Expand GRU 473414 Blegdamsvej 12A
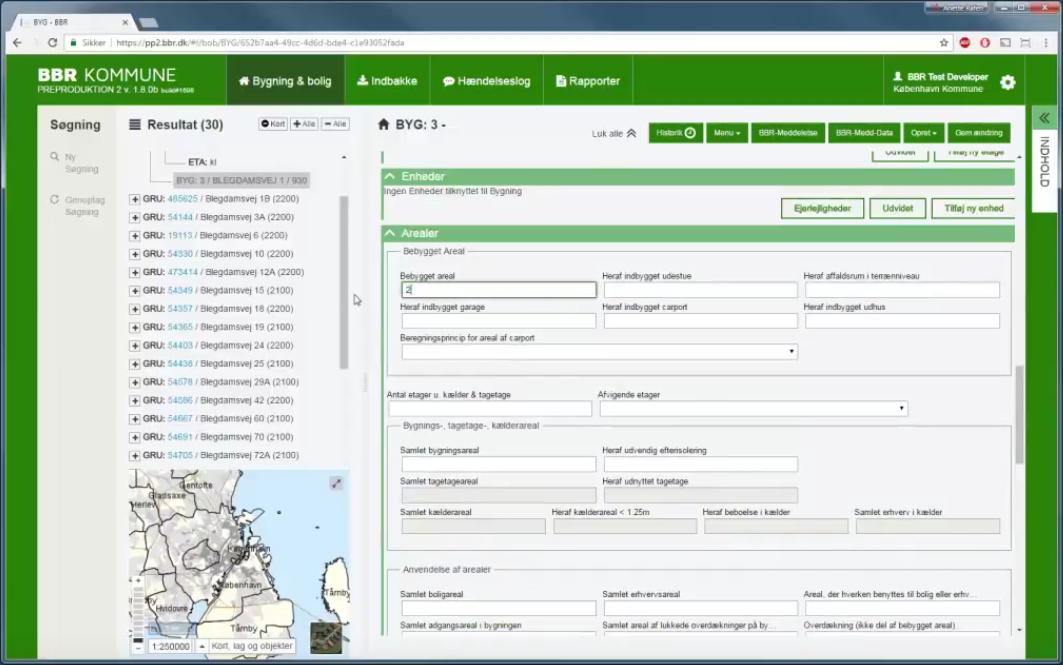The width and height of the screenshot is (1063, 665). click(134, 273)
